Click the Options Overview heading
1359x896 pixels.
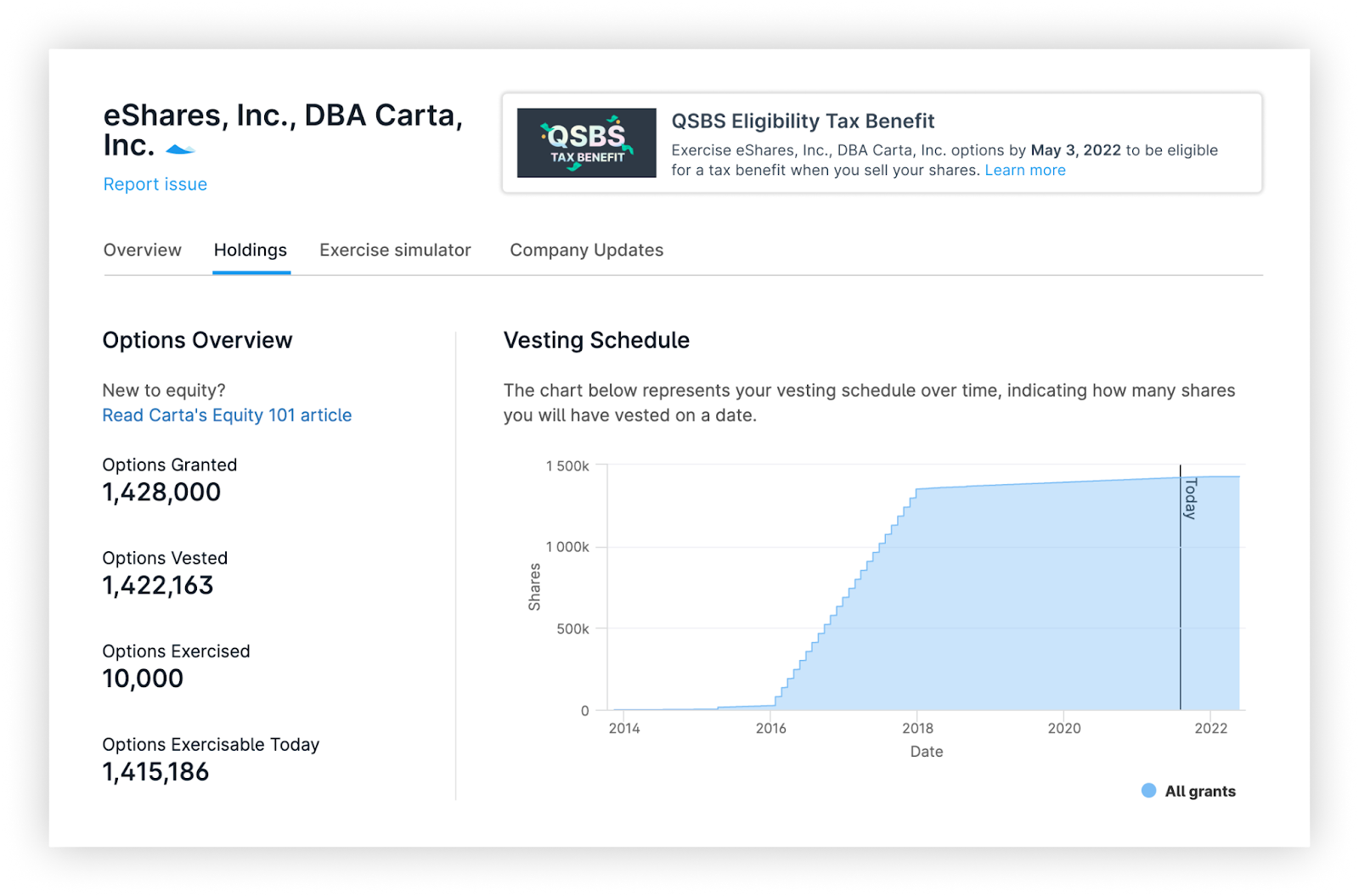coord(197,341)
